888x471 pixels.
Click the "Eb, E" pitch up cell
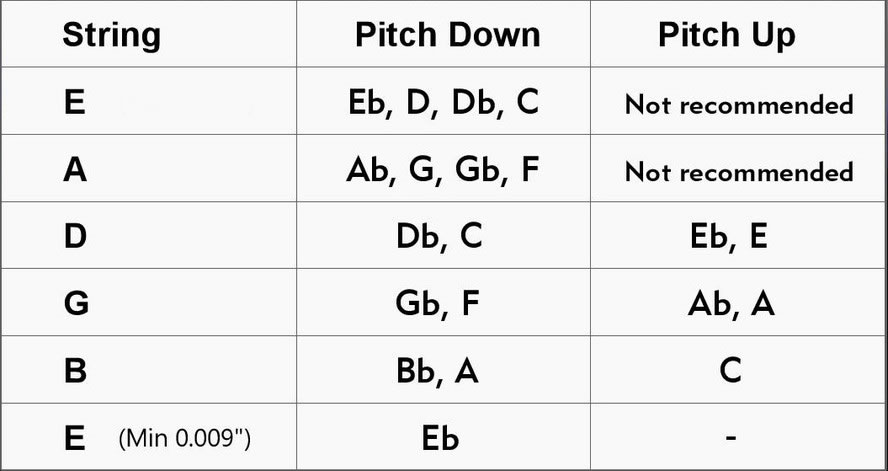tap(730, 236)
